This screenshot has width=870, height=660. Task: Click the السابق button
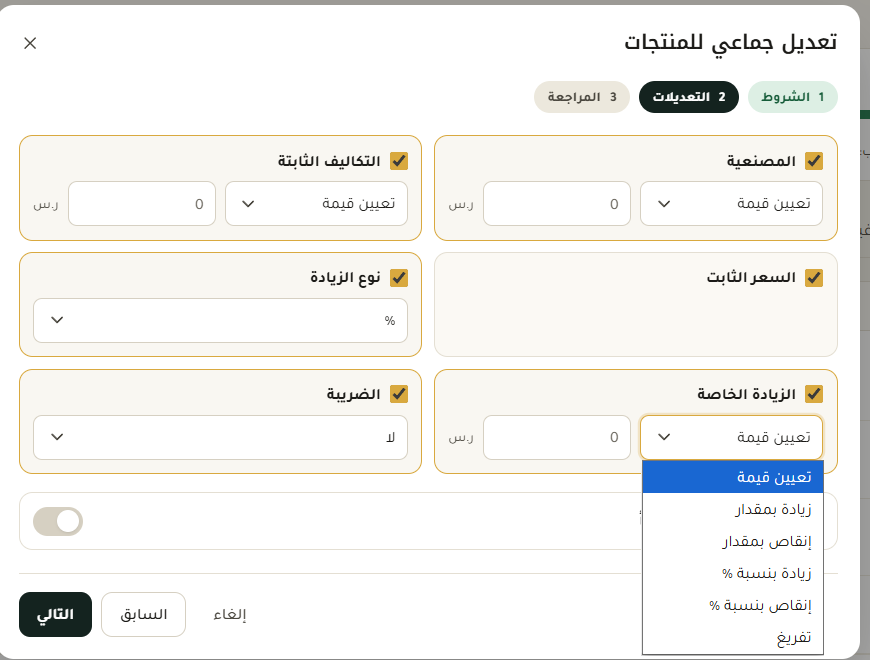[x=143, y=615]
